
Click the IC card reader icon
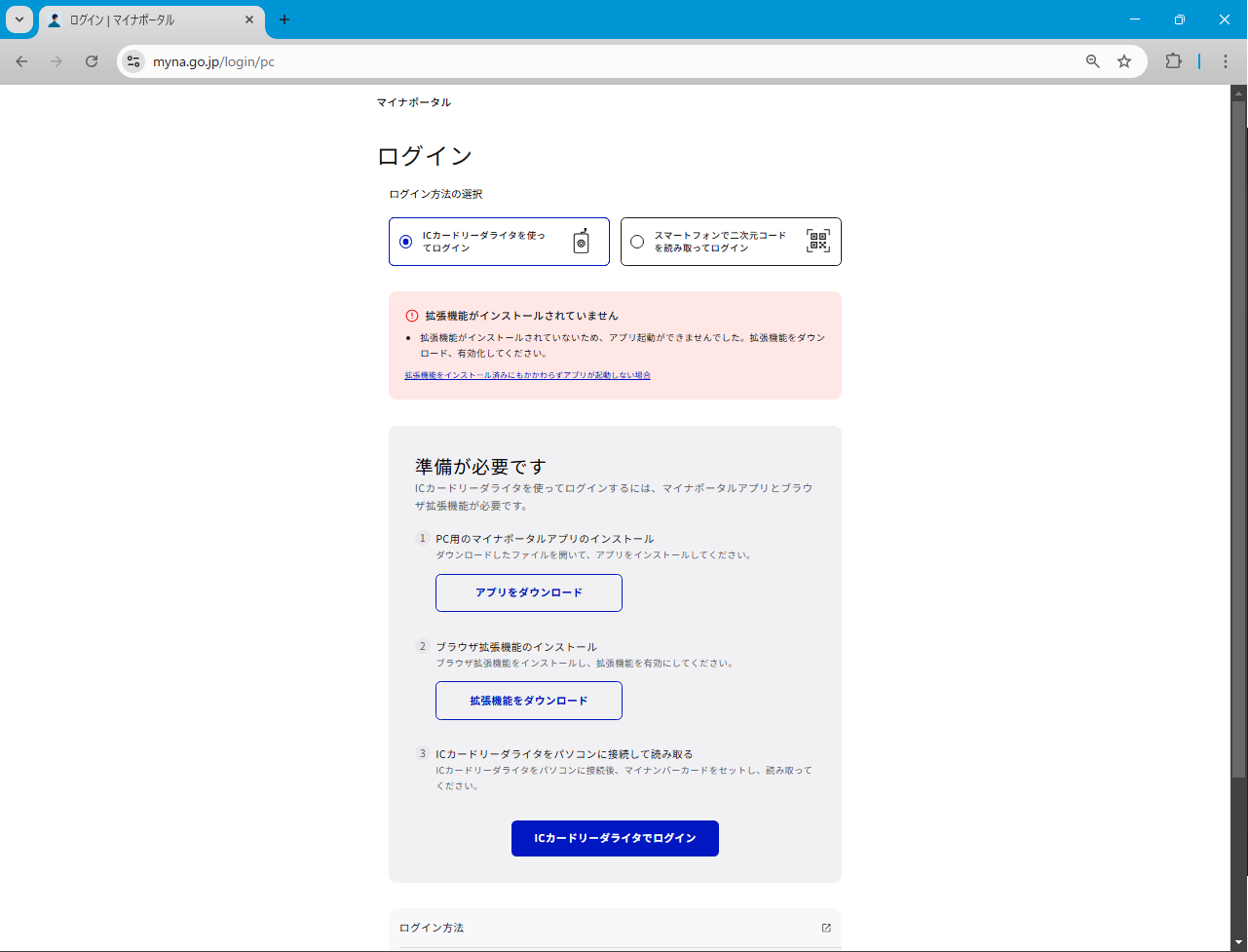tap(581, 242)
